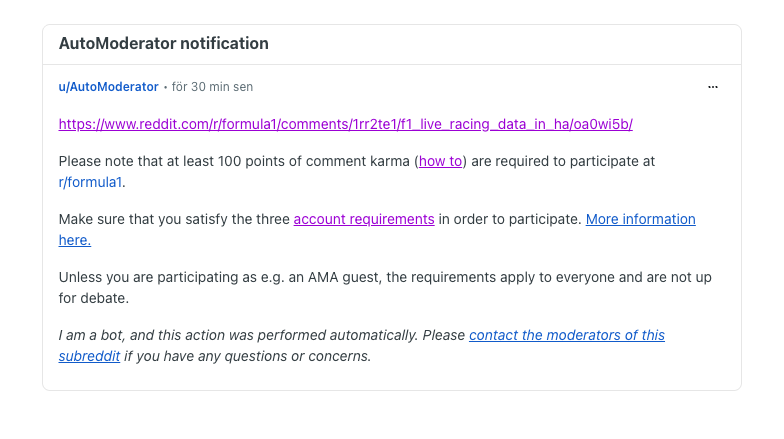Click the italic 'subreddit' link word
784x439 pixels.
tap(89, 356)
